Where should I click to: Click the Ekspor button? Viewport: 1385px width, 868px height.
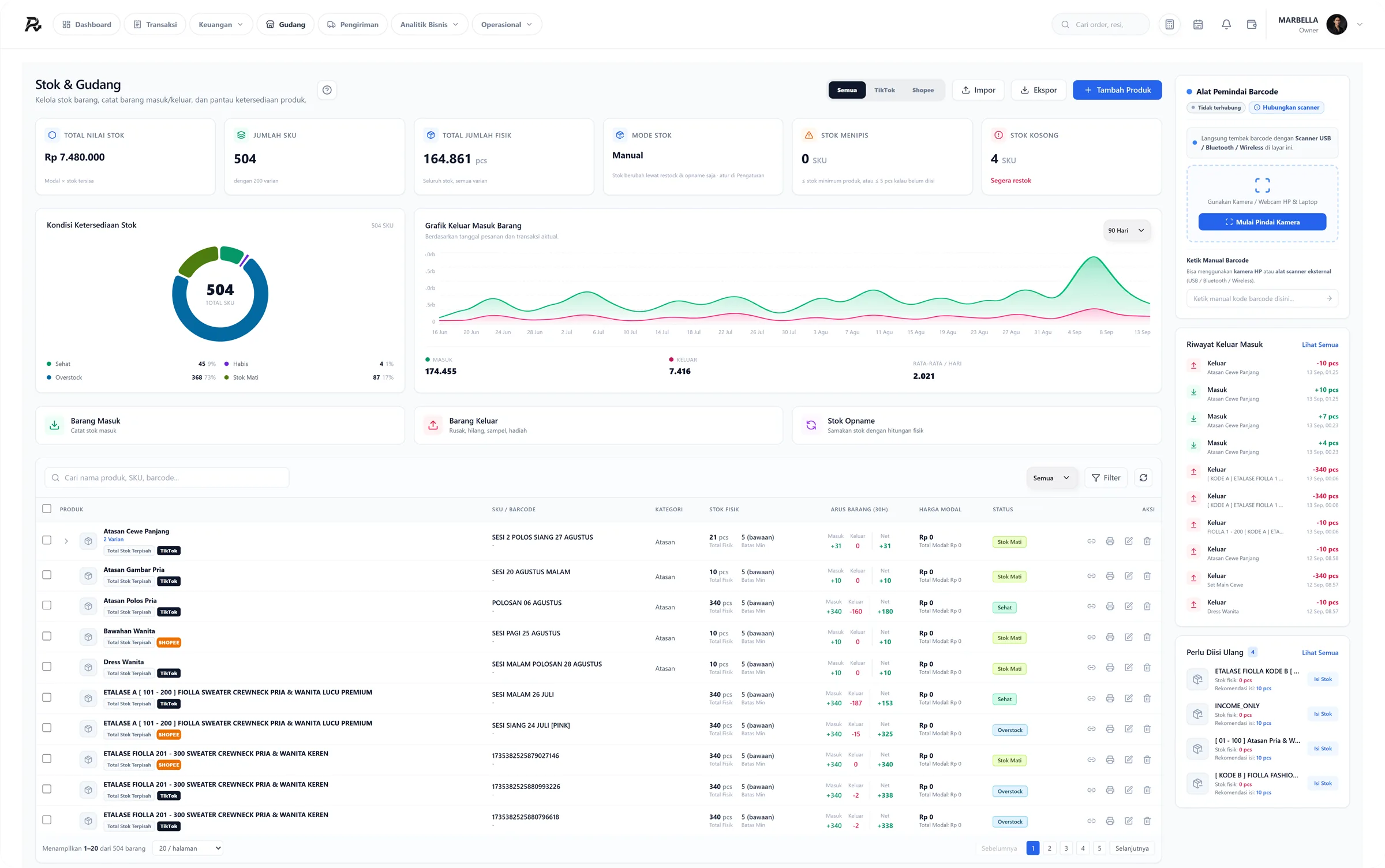coord(1039,90)
